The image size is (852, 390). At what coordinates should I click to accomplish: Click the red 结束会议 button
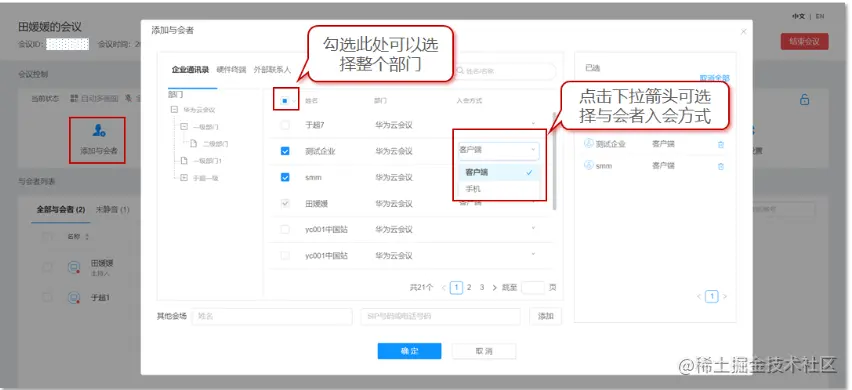click(x=805, y=42)
